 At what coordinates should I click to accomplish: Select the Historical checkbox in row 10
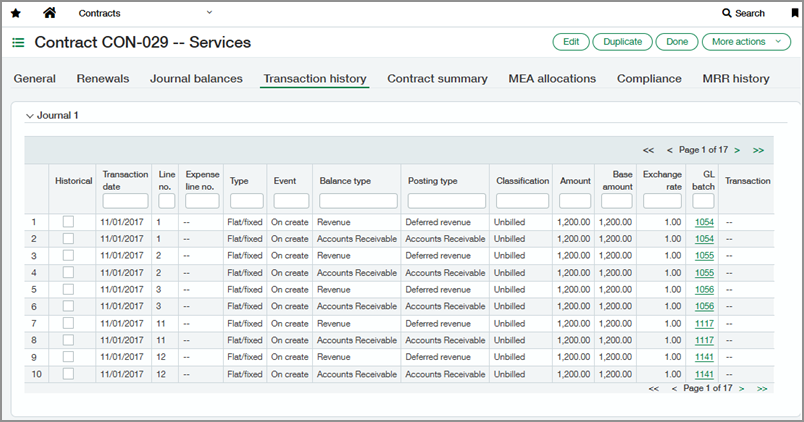click(68, 374)
